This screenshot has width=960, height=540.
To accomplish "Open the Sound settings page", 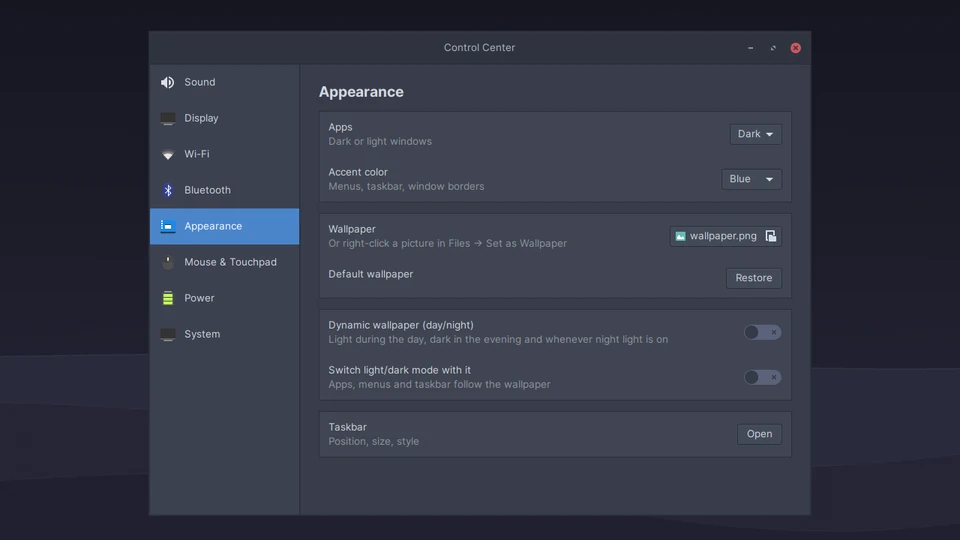I will point(224,82).
